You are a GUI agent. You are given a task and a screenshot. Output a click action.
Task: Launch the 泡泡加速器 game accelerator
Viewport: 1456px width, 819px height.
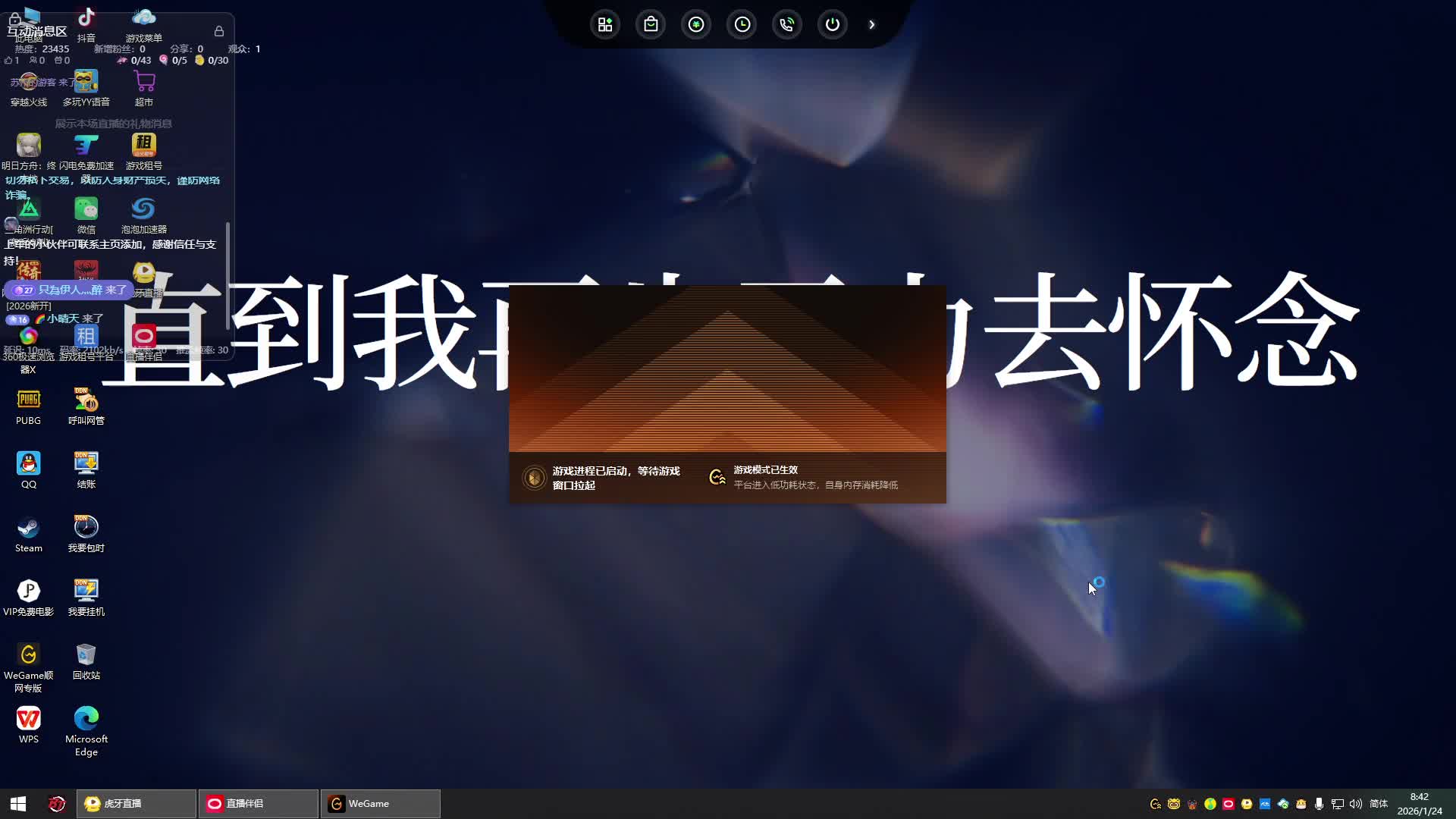click(x=143, y=206)
